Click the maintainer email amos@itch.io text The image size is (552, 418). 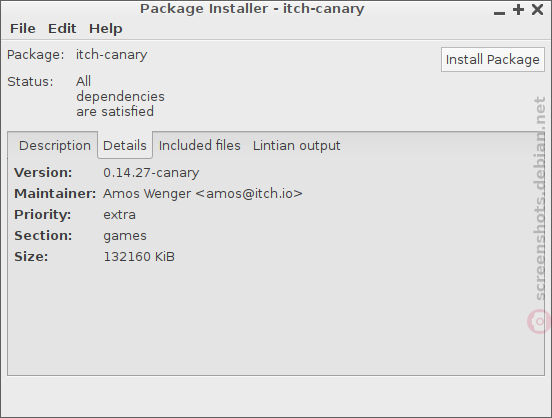tap(249, 194)
